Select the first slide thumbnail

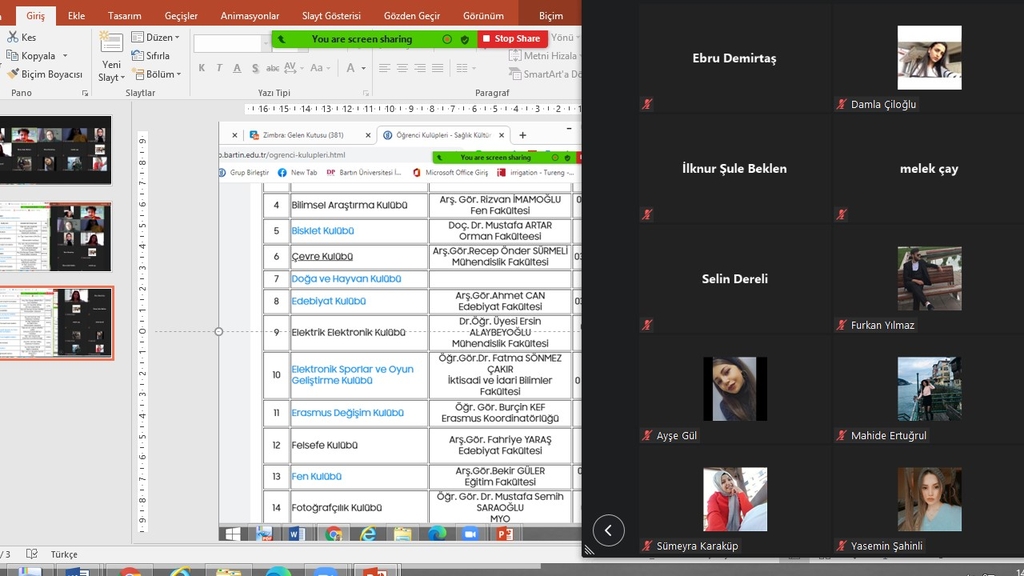pyautogui.click(x=56, y=150)
